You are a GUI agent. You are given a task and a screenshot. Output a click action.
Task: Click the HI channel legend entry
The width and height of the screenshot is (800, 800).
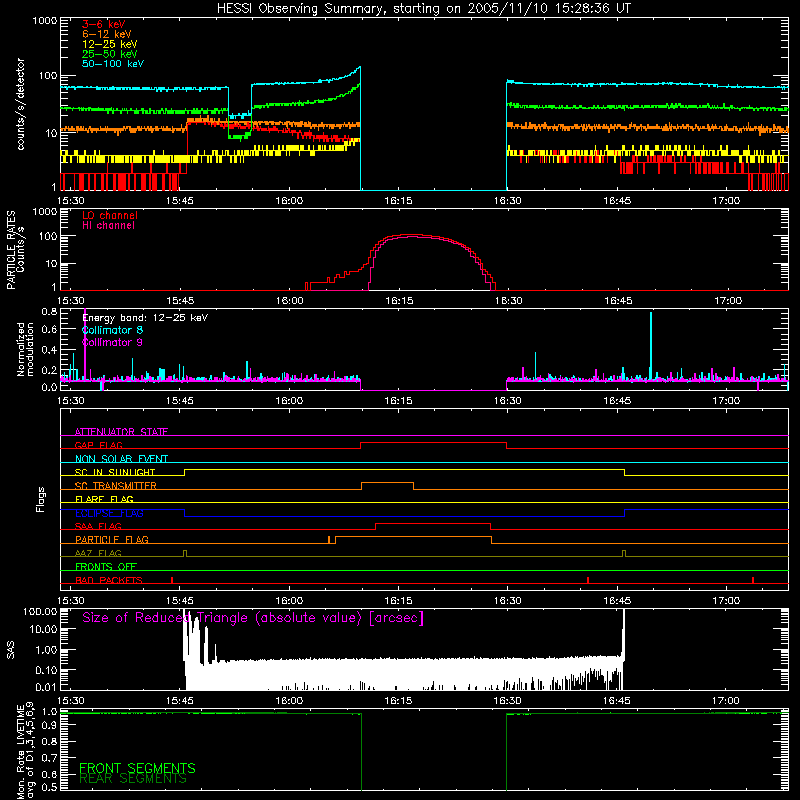[x=108, y=226]
